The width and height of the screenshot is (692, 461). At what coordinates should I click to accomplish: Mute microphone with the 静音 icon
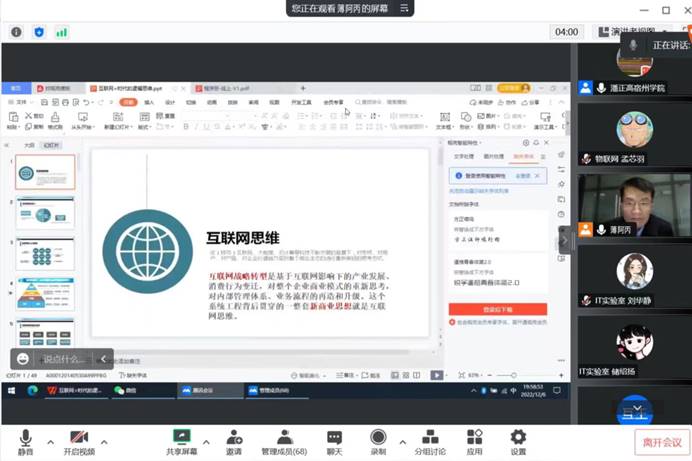click(25, 439)
